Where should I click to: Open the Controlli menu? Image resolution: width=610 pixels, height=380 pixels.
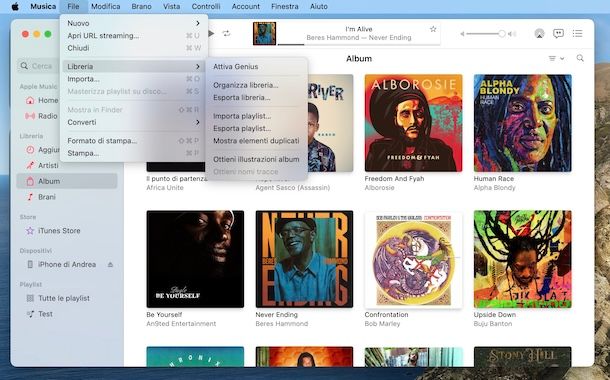click(206, 6)
